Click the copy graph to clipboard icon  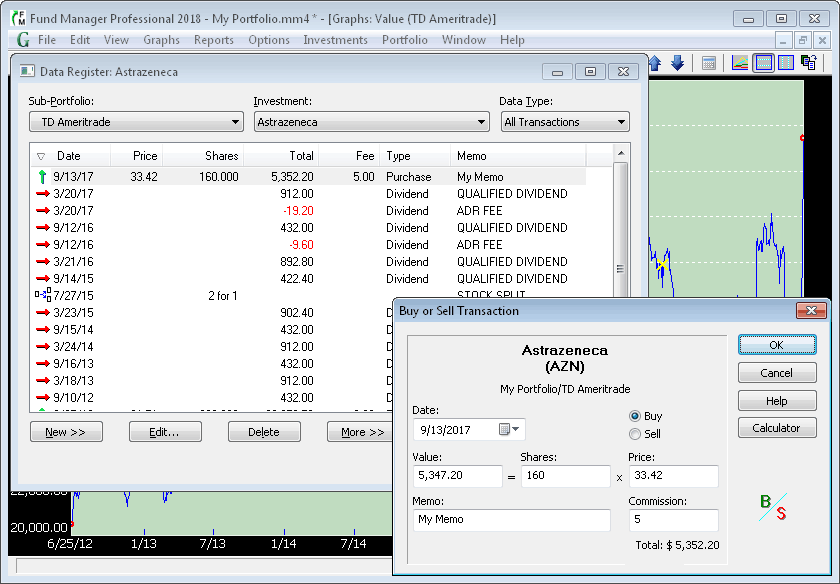(x=808, y=63)
